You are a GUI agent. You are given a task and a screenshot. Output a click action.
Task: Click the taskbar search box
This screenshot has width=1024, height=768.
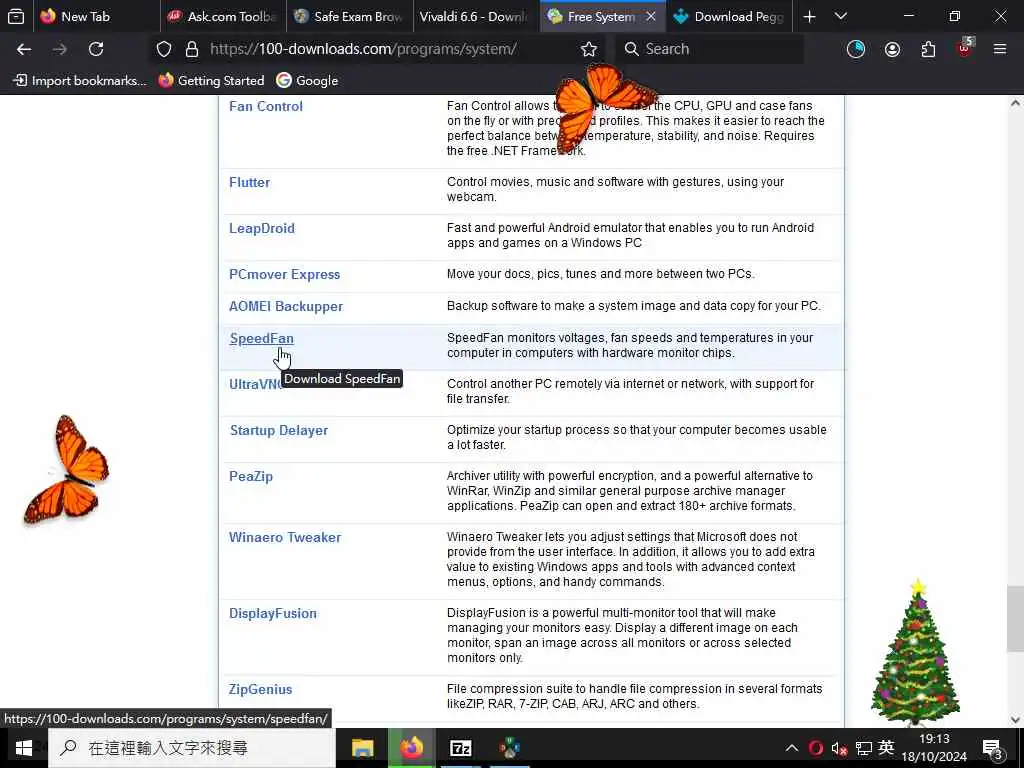coord(191,748)
